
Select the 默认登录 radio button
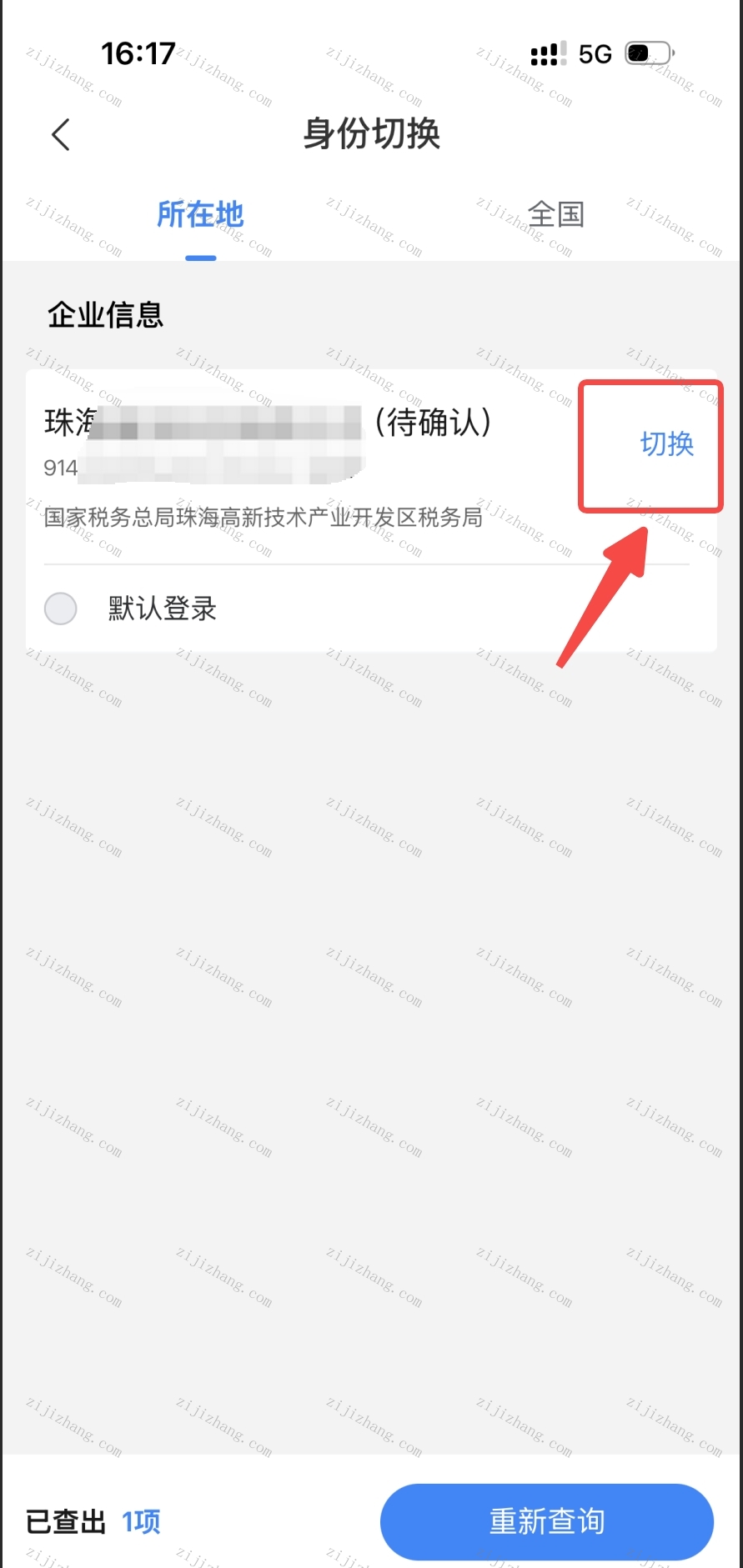point(61,609)
